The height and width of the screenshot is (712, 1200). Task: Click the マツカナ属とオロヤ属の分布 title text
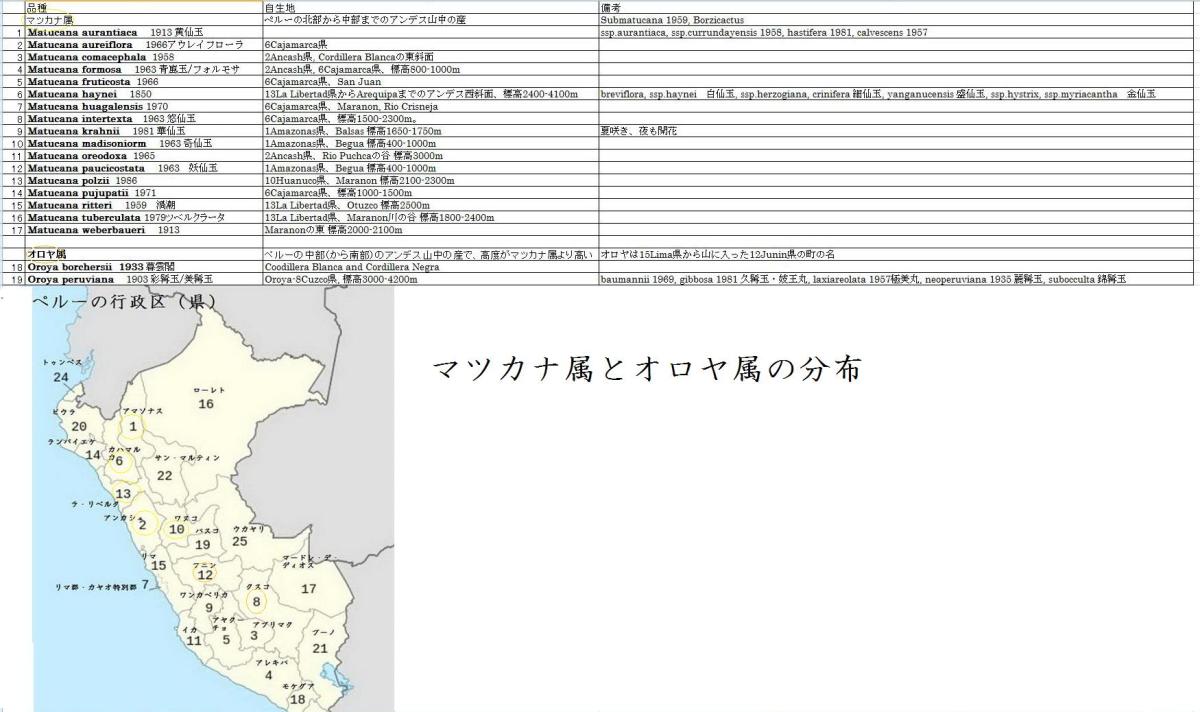point(646,370)
